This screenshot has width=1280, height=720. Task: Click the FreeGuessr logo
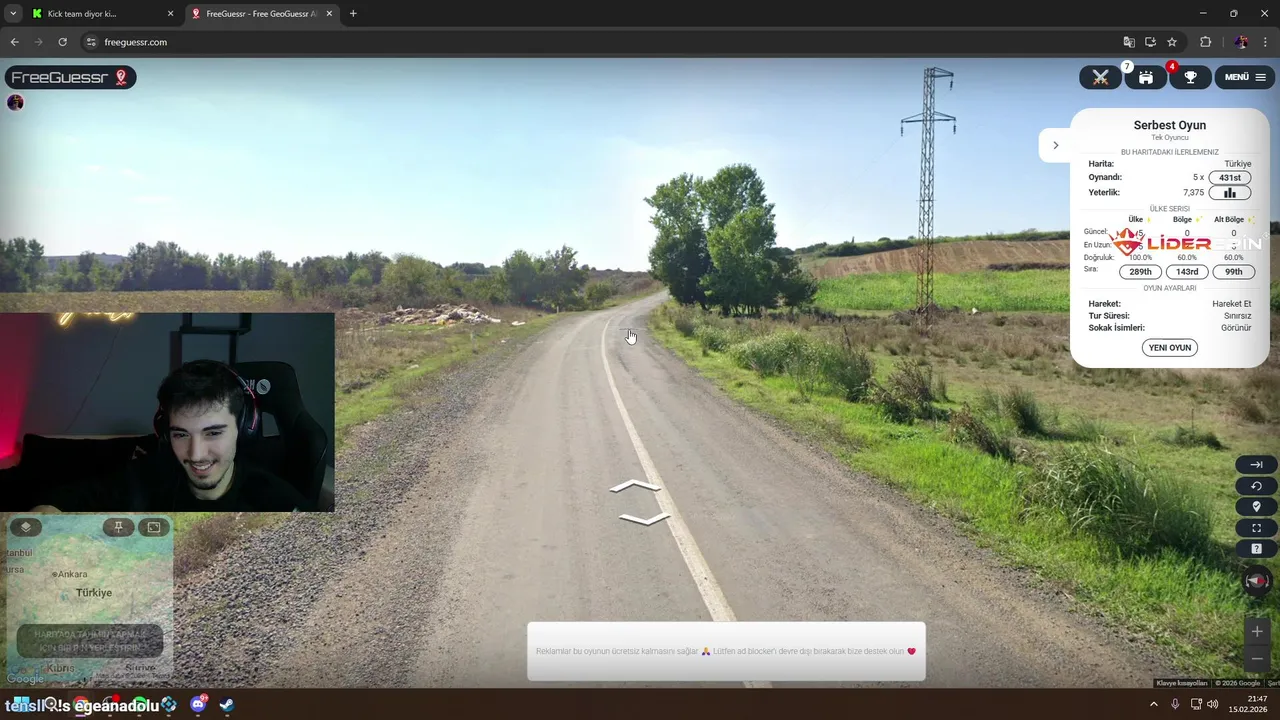tap(70, 77)
